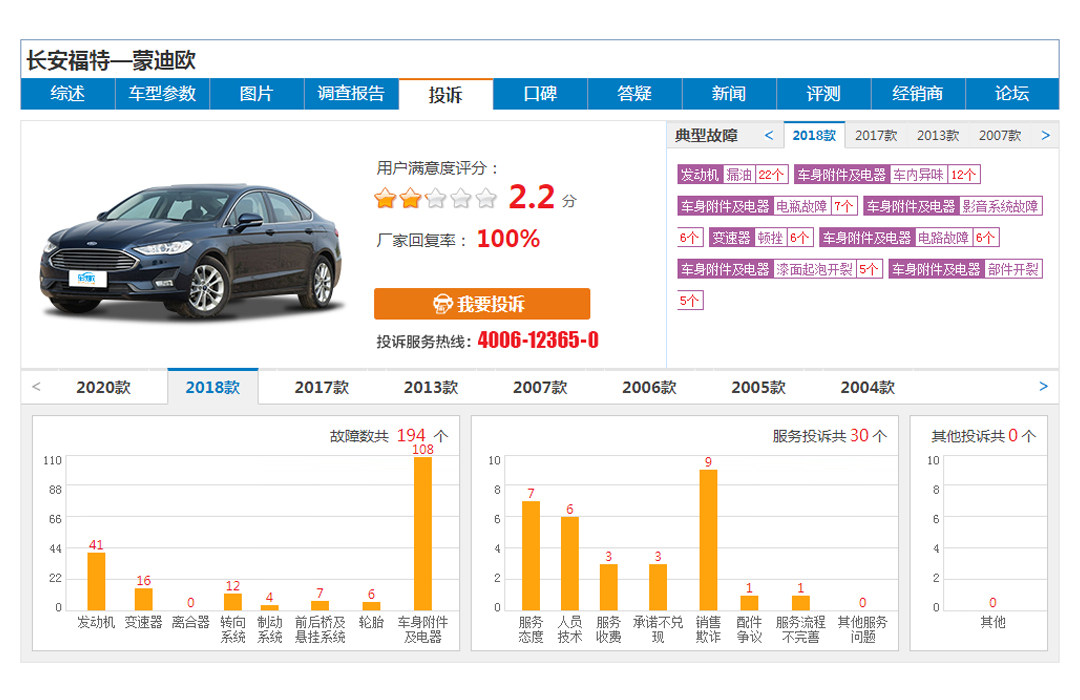Switch to the 口碑 tab
Image resolution: width=1080 pixels, height=700 pixels.
point(540,94)
